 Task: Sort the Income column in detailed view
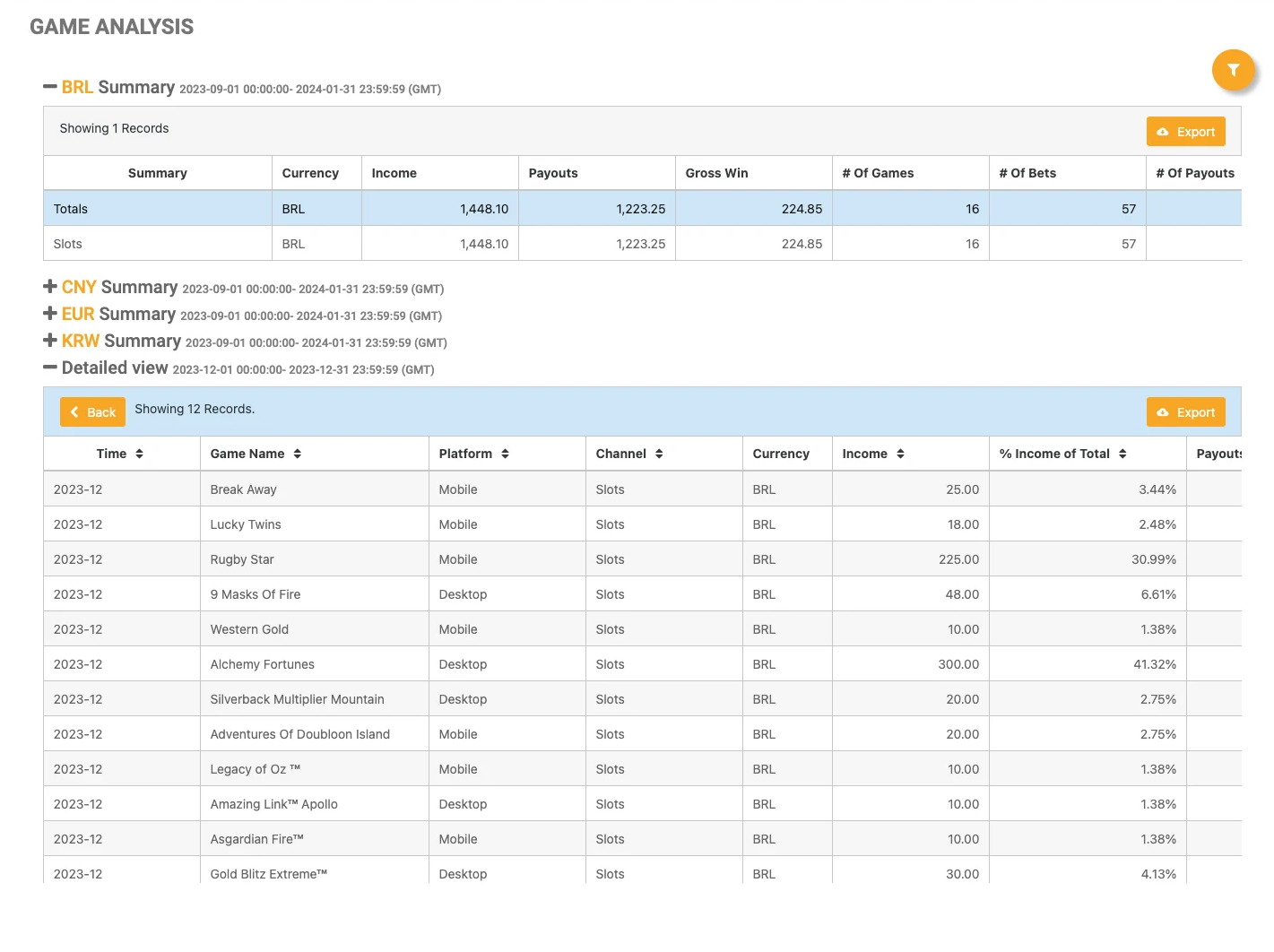[x=900, y=454]
